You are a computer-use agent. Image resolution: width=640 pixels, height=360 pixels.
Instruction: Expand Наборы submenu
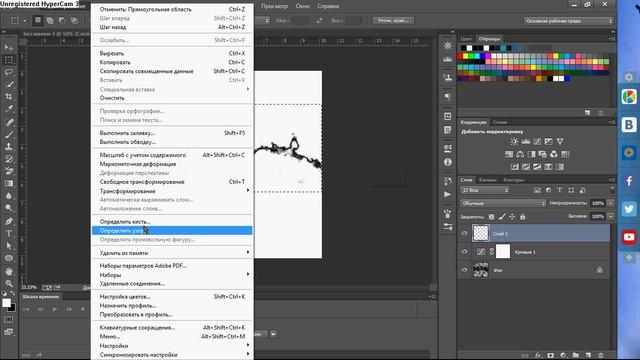(x=172, y=275)
